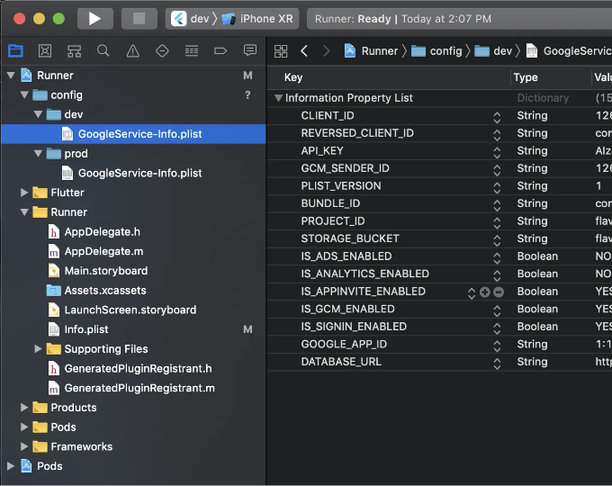The height and width of the screenshot is (486, 612).
Task: Sort by the Type column header
Action: coord(551,77)
